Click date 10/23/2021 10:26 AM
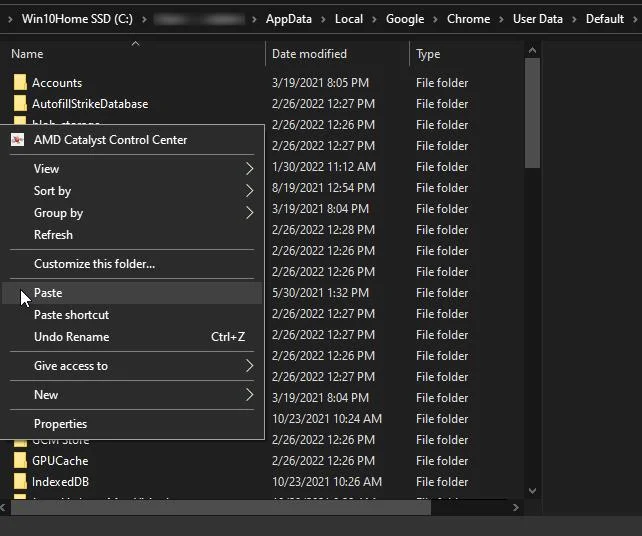 click(327, 482)
